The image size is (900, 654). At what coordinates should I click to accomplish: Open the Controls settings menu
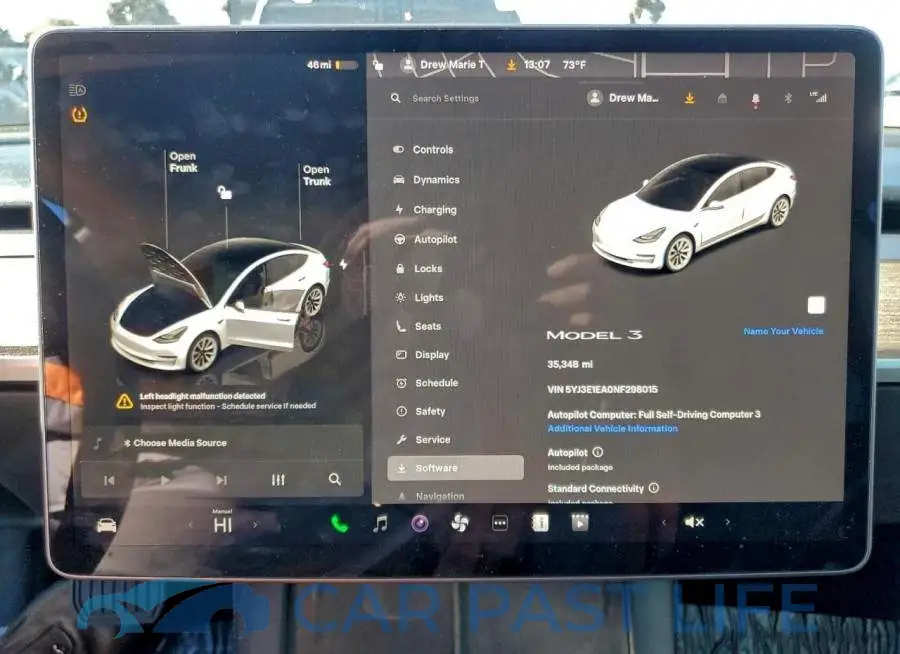click(x=423, y=149)
